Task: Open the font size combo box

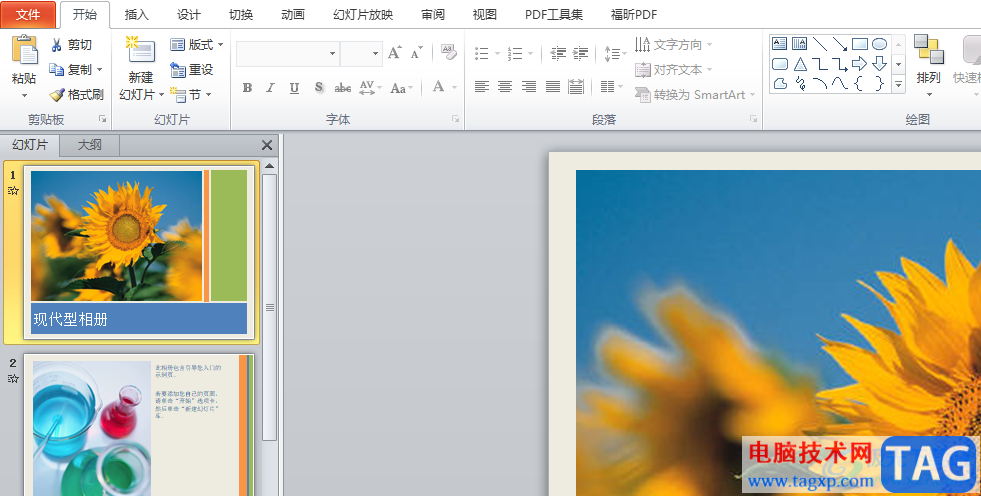Action: tap(361, 54)
